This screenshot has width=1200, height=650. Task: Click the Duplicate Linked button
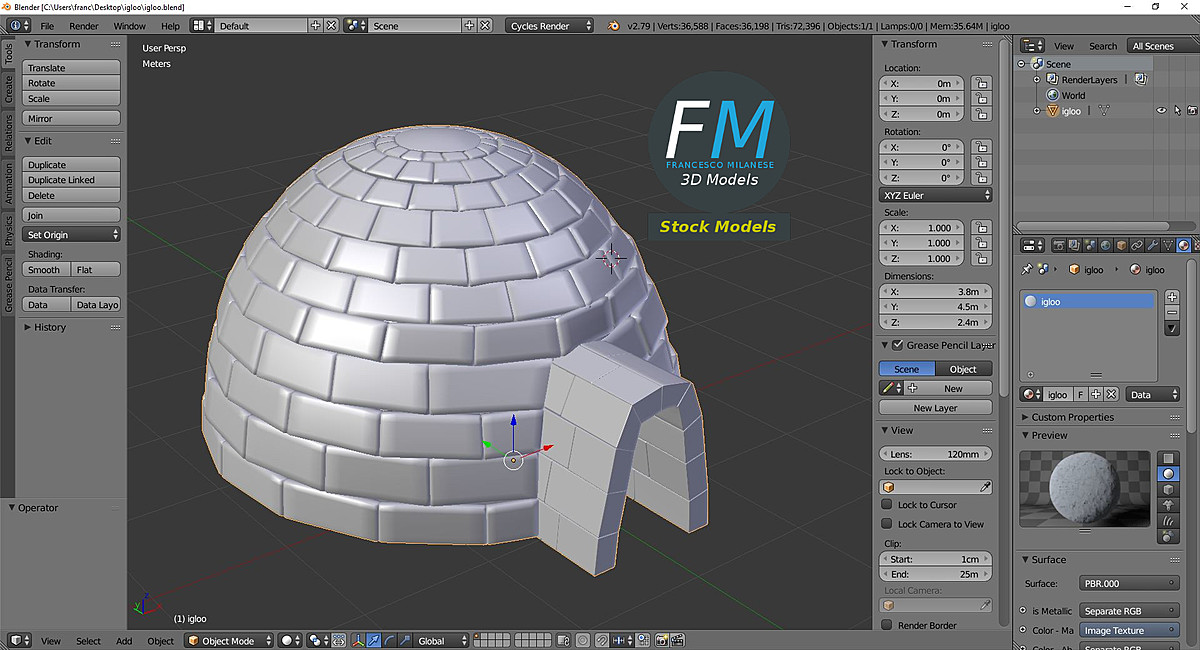[x=71, y=180]
